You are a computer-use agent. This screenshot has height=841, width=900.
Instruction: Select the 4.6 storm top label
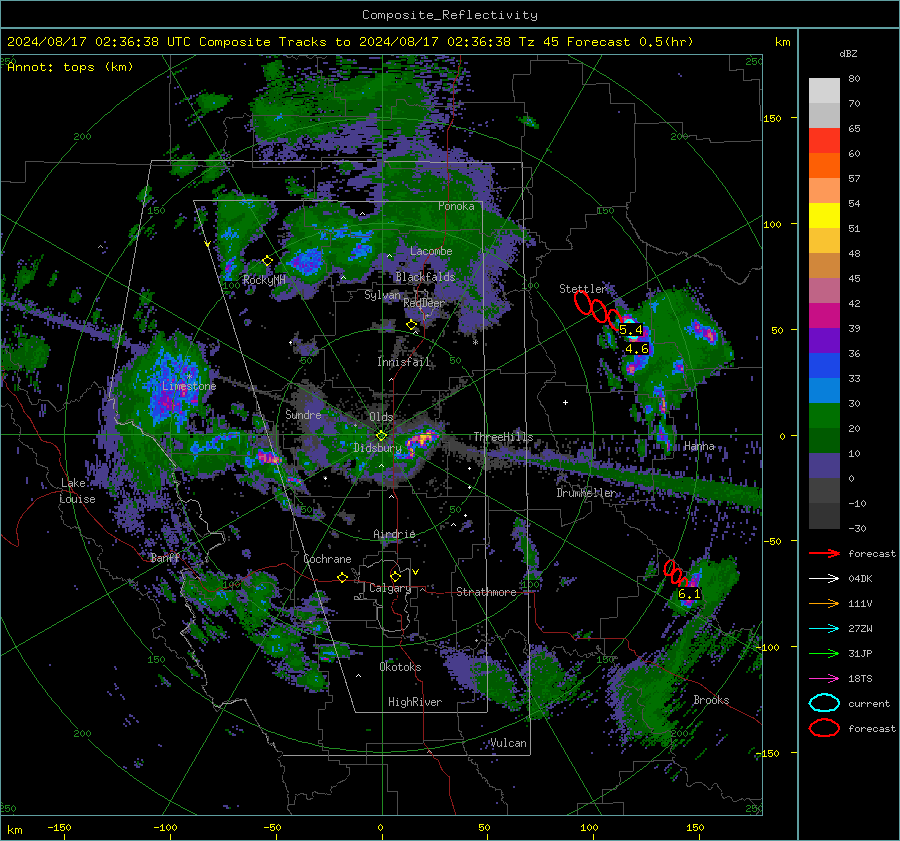click(637, 348)
